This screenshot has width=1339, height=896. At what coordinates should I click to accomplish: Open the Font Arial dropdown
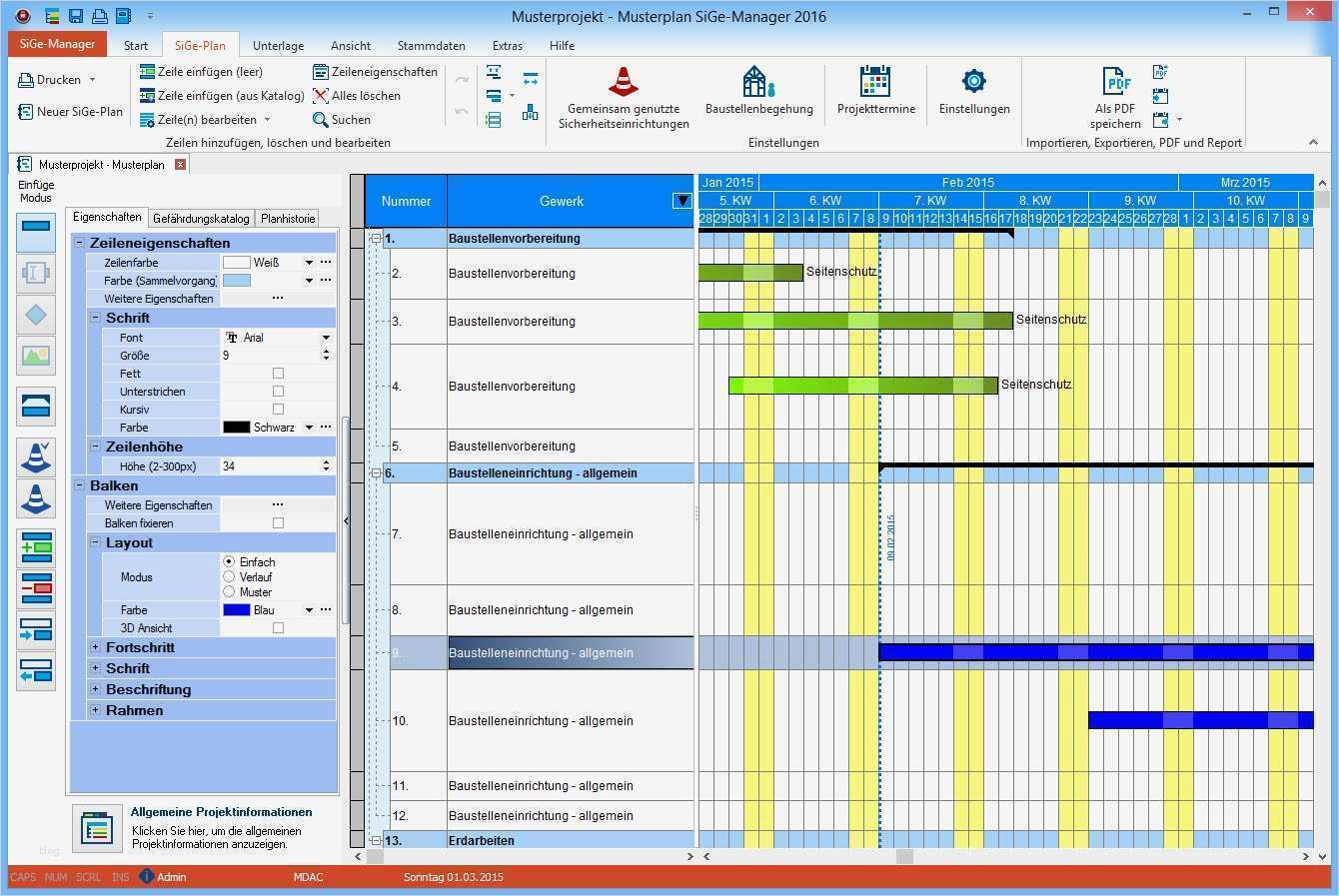point(326,338)
